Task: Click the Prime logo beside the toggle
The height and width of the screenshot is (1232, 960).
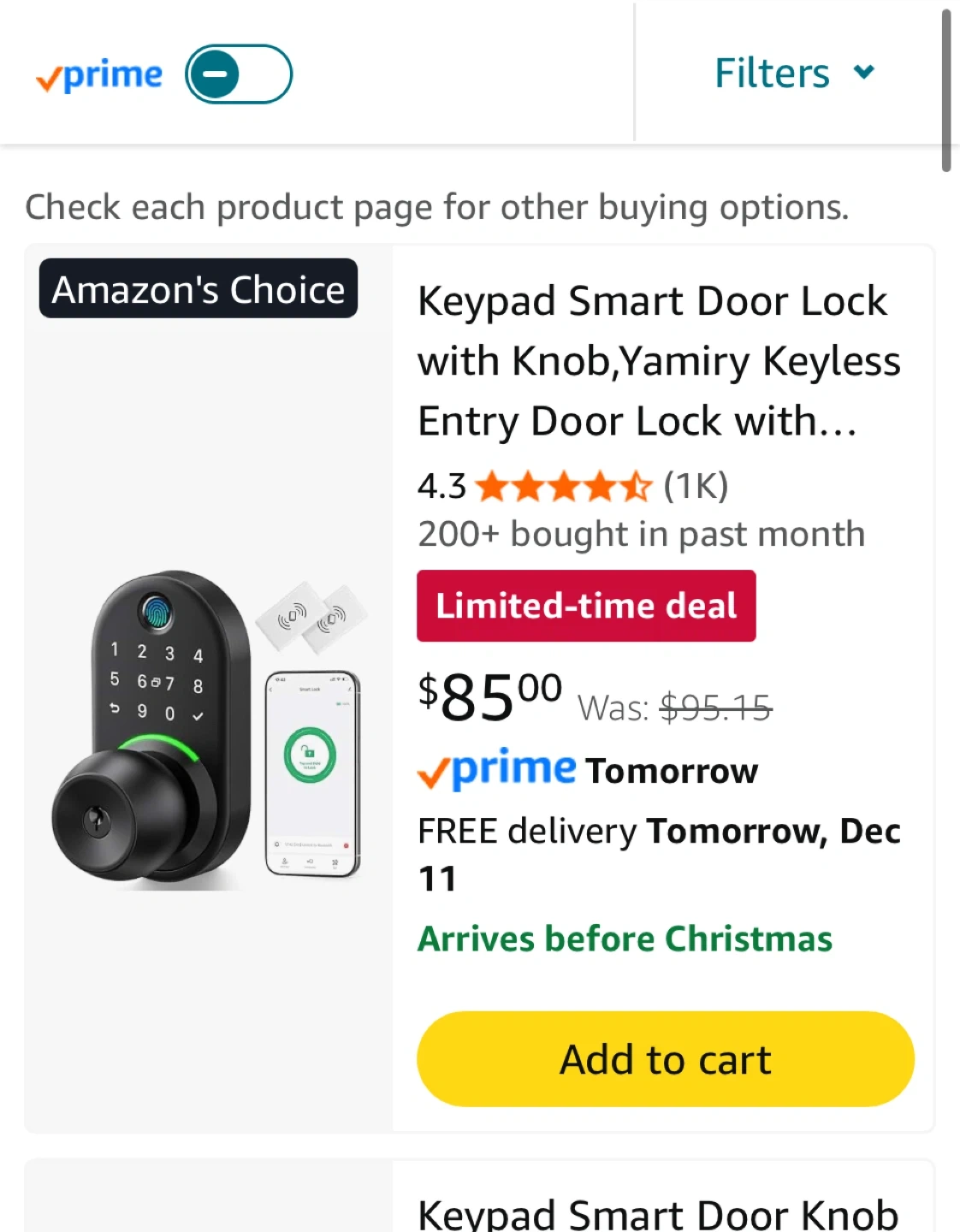Action: click(99, 76)
